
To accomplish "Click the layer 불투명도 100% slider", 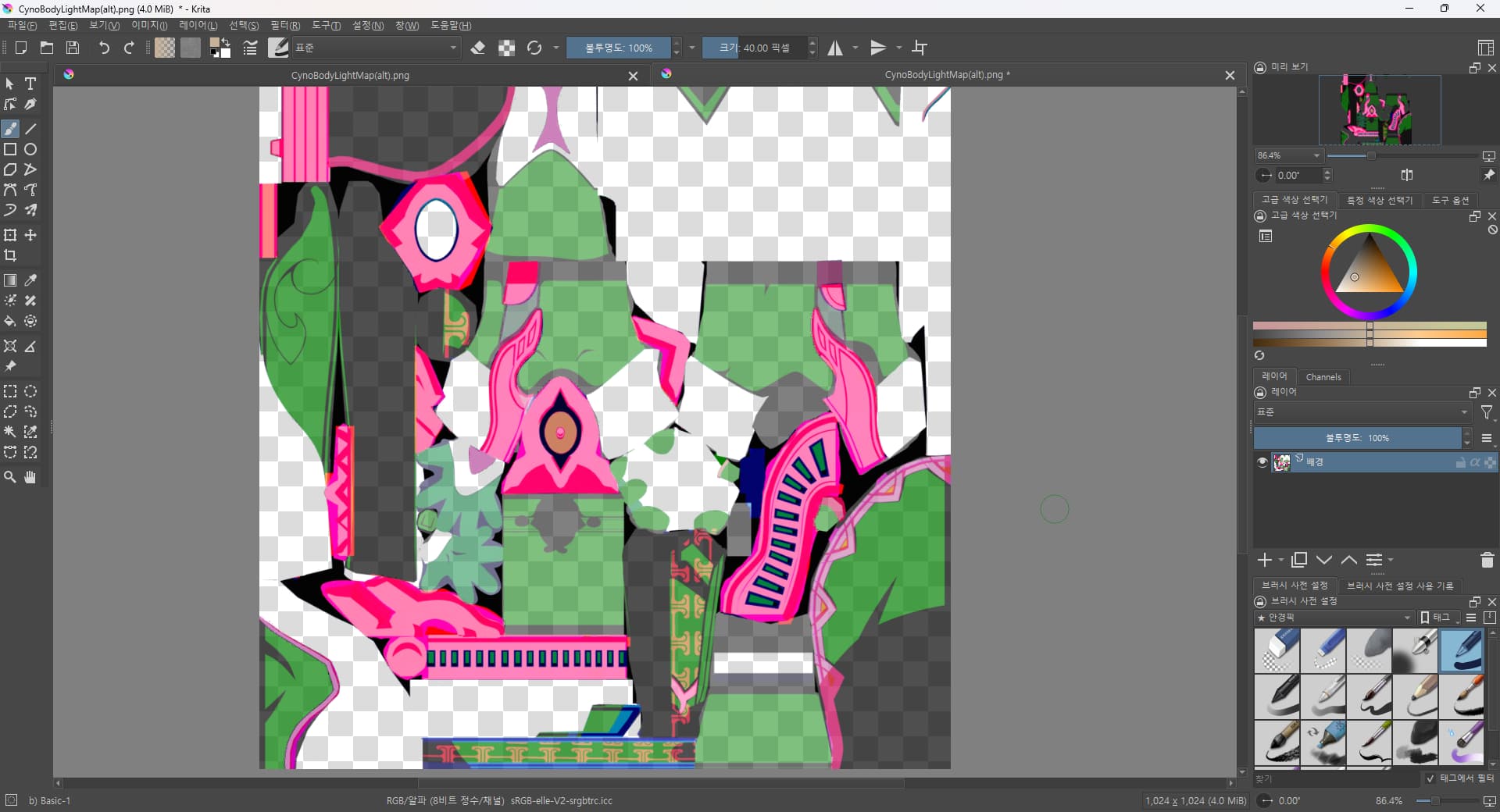I will coord(1357,438).
